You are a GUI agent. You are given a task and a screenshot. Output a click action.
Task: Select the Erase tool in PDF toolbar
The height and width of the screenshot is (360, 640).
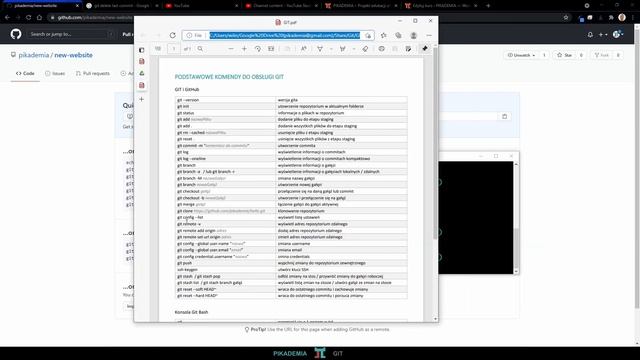point(365,49)
